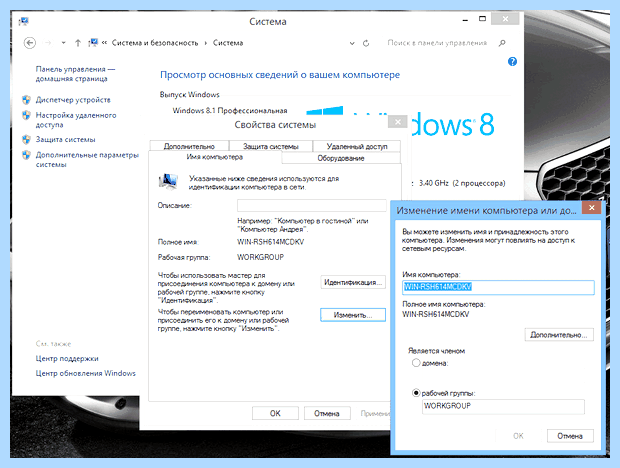Click the Система breadcrumb segment

(228, 43)
